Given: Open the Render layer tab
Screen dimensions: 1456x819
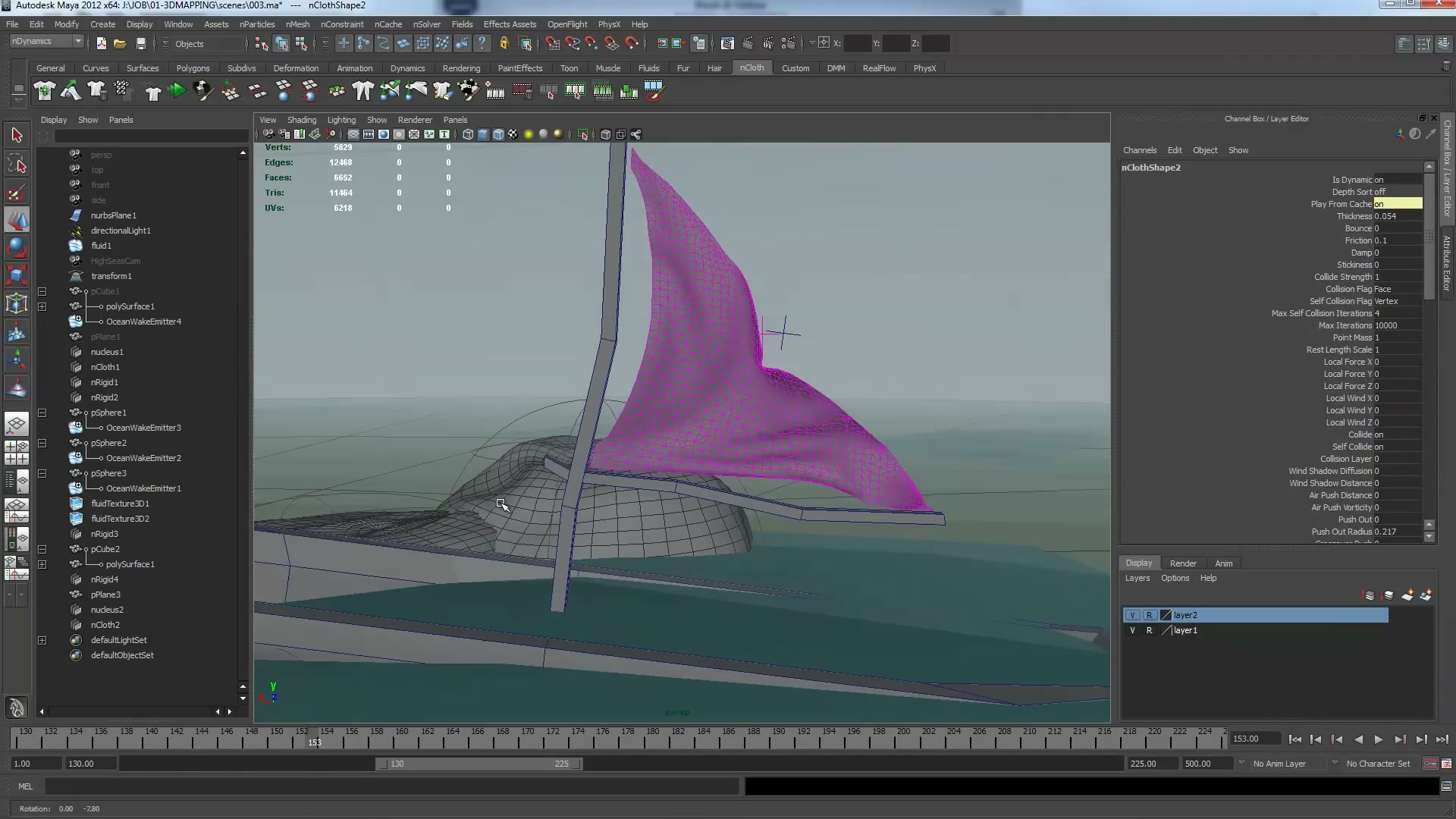Looking at the screenshot, I should [x=1182, y=563].
